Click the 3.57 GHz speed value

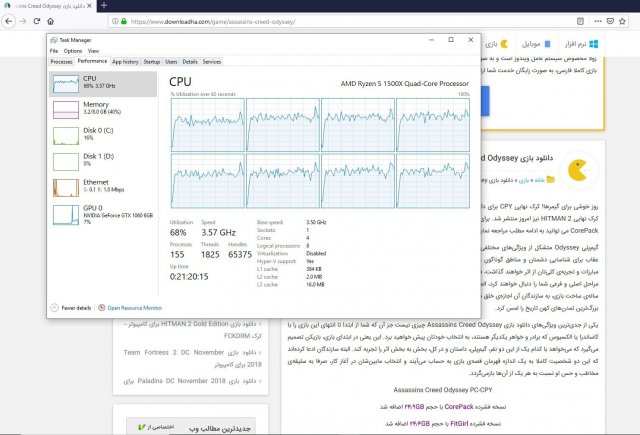tap(218, 233)
